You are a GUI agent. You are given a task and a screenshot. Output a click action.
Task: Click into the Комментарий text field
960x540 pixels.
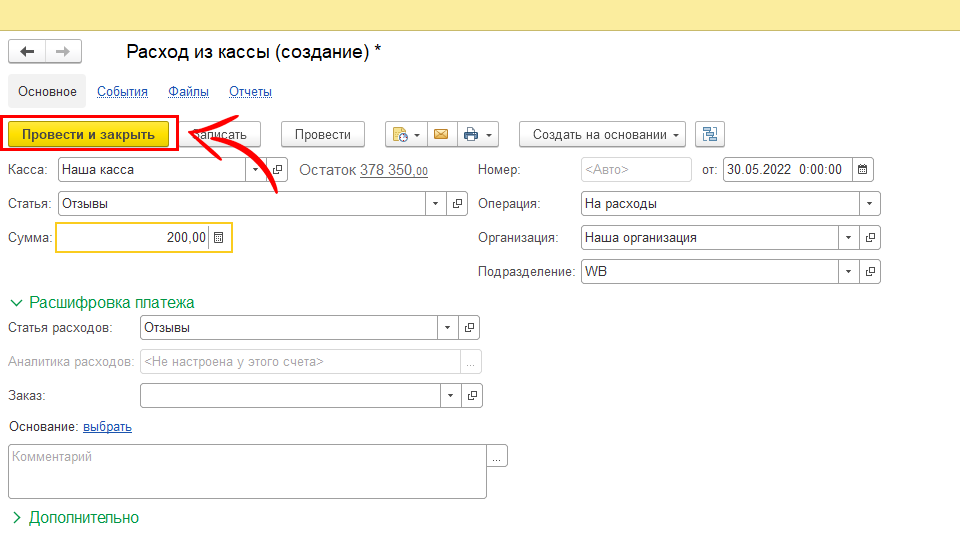[x=247, y=472]
